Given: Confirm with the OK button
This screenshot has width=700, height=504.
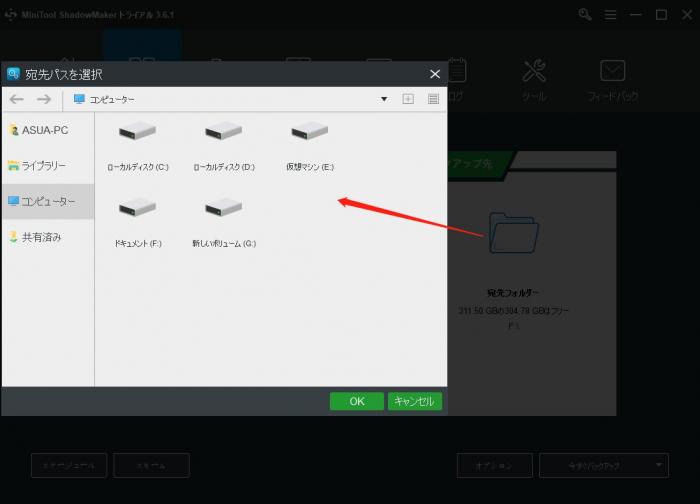Looking at the screenshot, I should (x=357, y=401).
